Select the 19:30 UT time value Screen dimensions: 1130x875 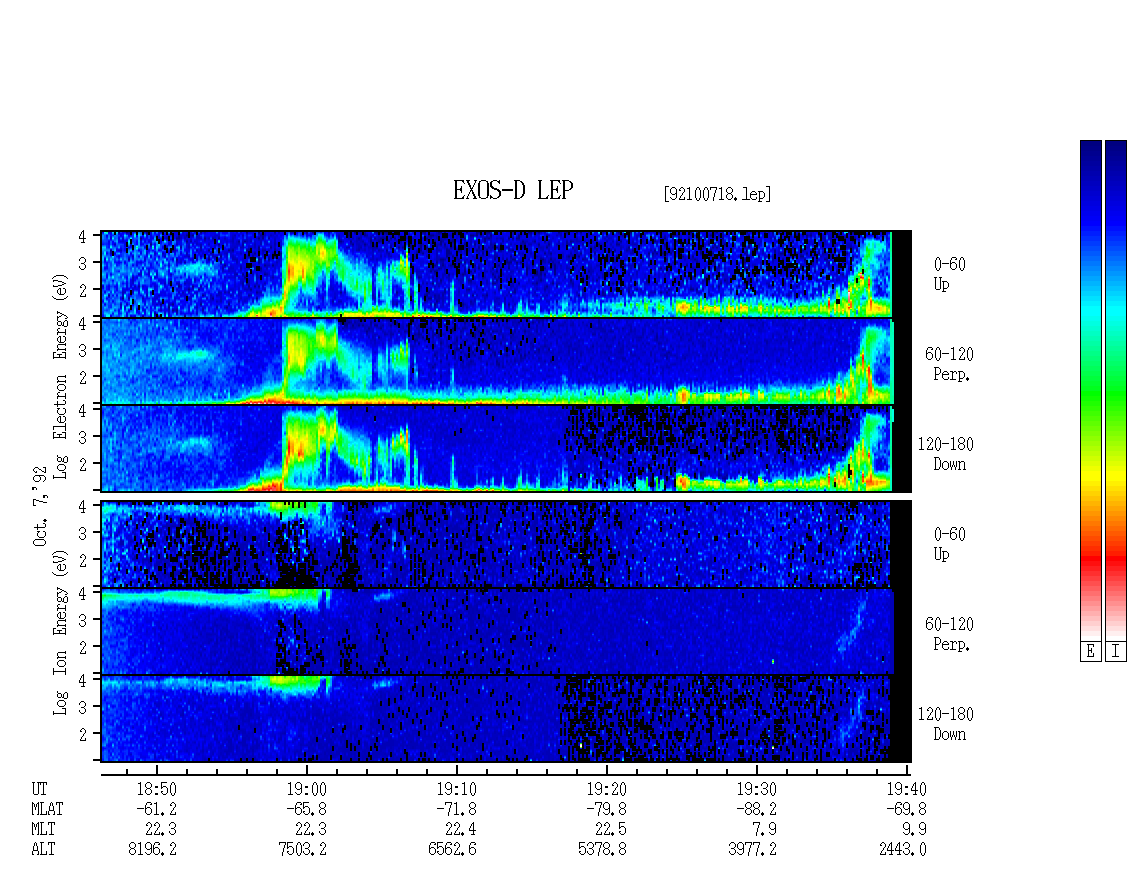(757, 789)
